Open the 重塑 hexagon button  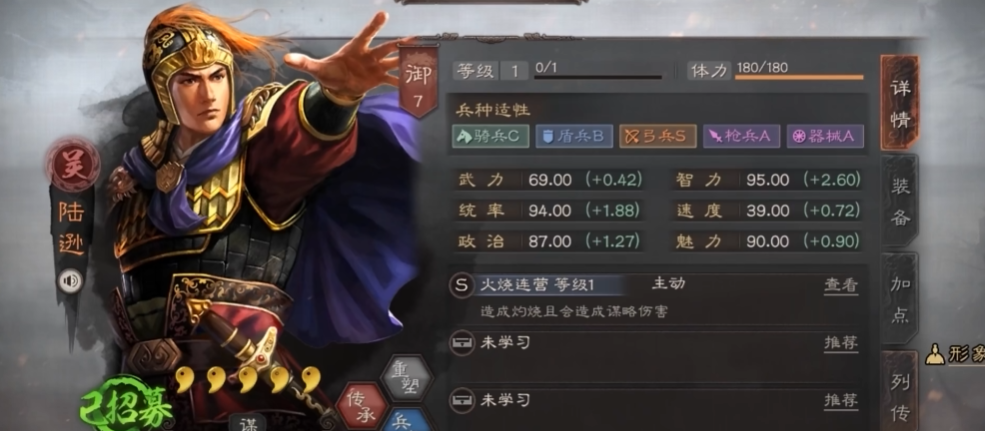coord(407,378)
